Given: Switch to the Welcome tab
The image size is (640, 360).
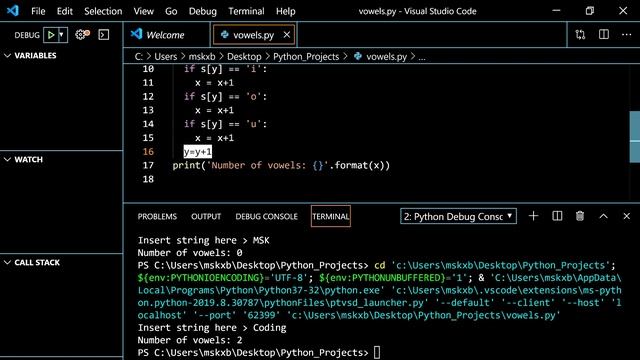Looking at the screenshot, I should (167, 35).
